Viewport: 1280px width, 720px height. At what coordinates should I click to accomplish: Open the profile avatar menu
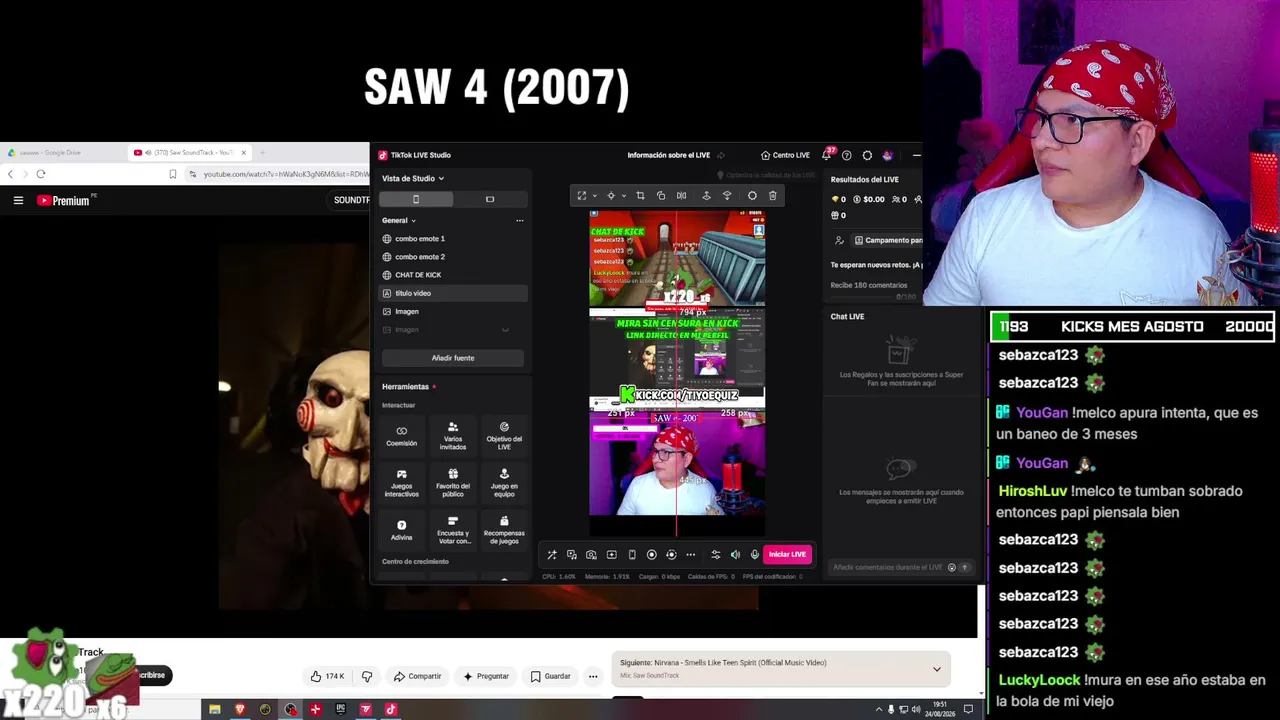pos(887,155)
